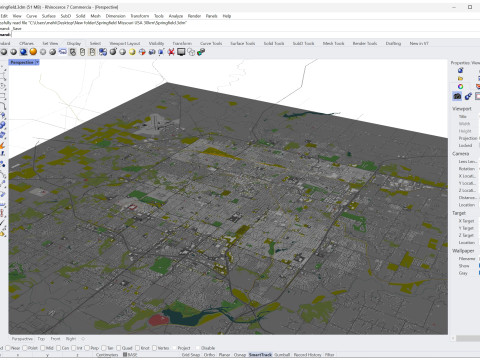Open the Help menu

point(227,16)
